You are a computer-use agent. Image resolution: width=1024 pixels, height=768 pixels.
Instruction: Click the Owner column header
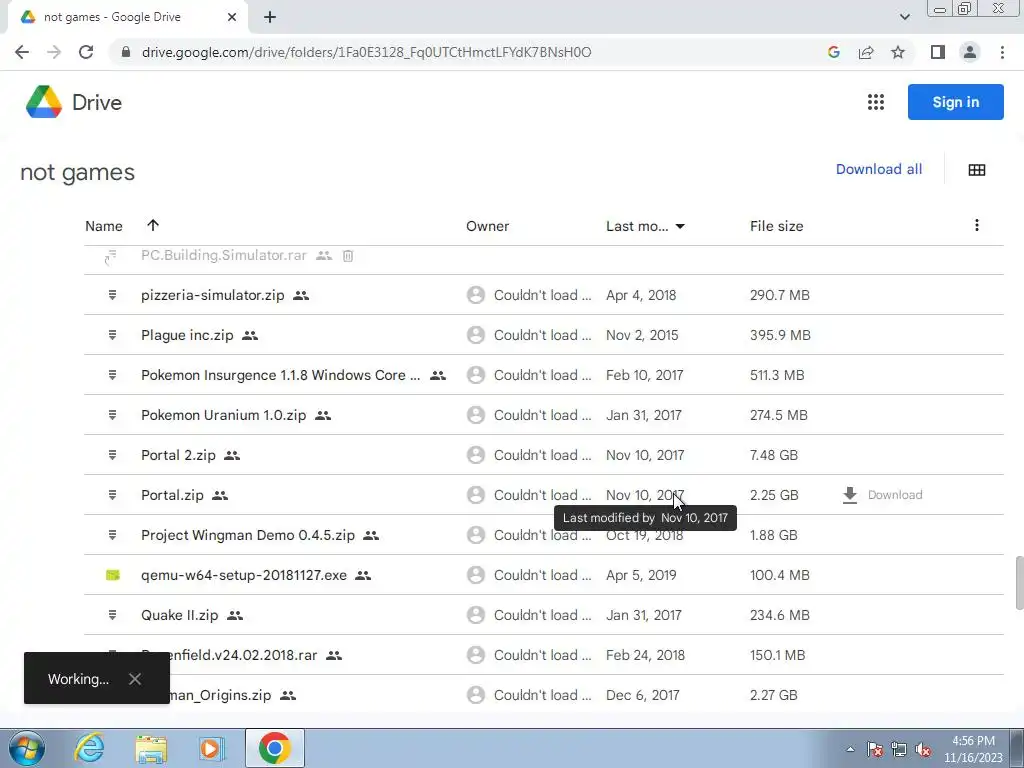click(x=487, y=226)
